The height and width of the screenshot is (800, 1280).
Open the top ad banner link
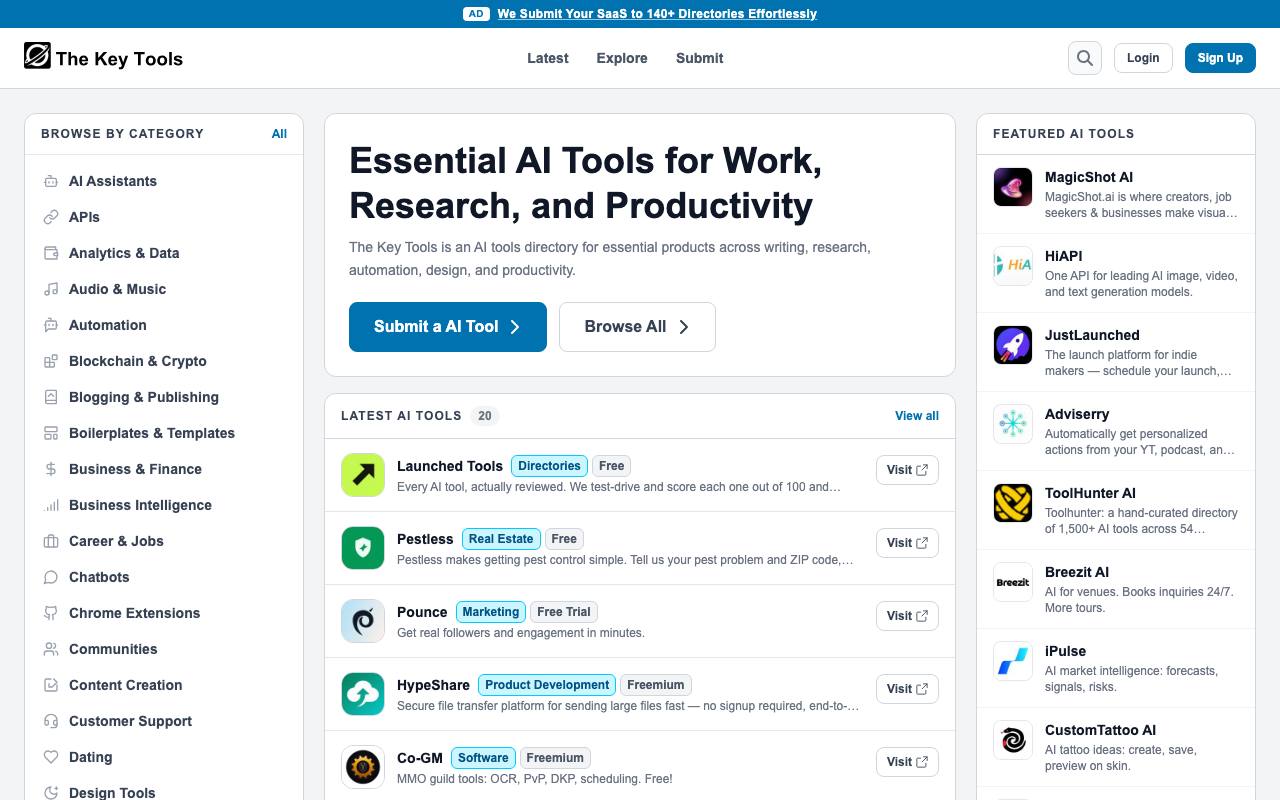tap(657, 14)
